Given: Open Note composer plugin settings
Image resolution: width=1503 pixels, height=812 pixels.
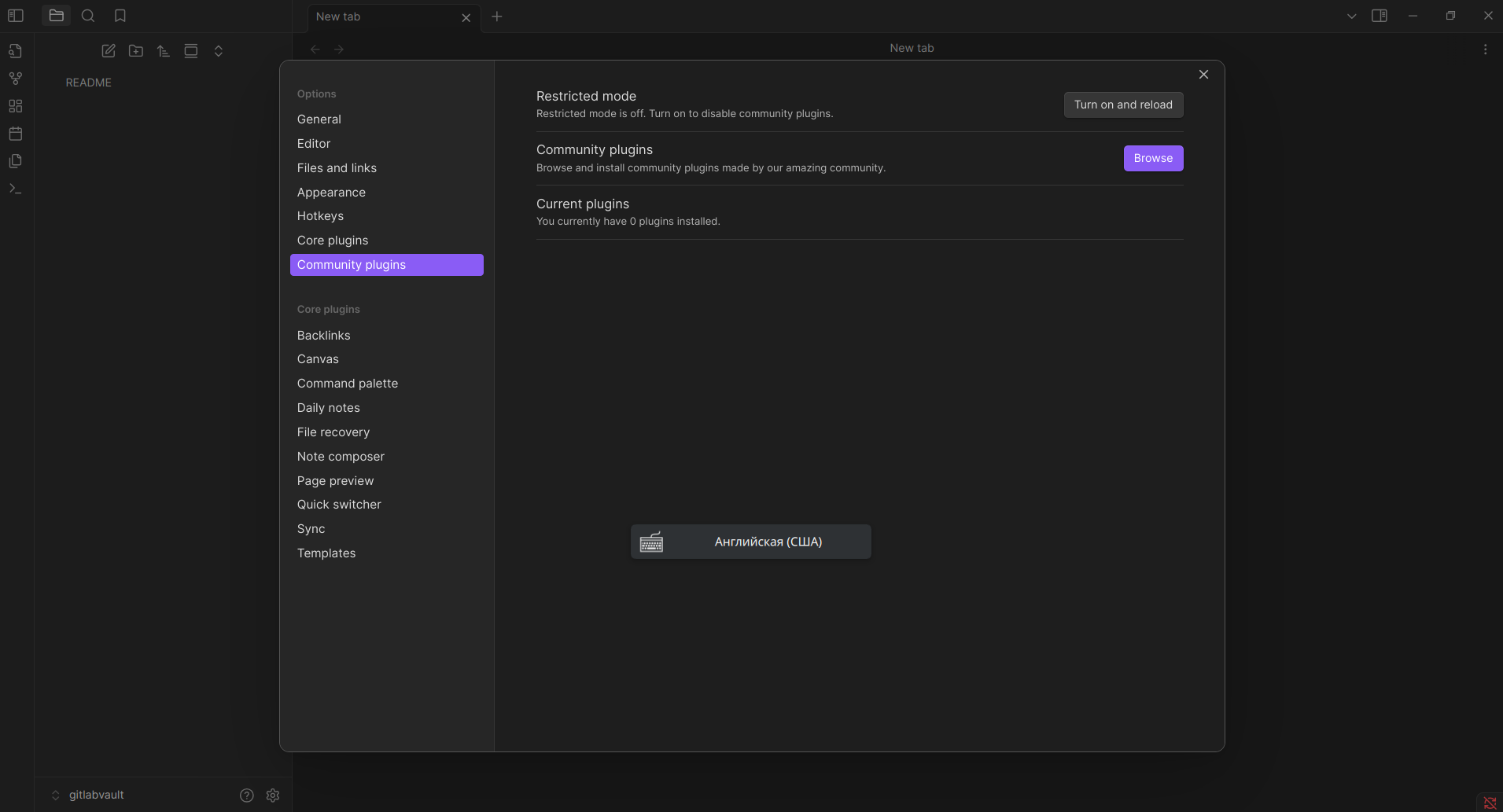Looking at the screenshot, I should [x=387, y=457].
